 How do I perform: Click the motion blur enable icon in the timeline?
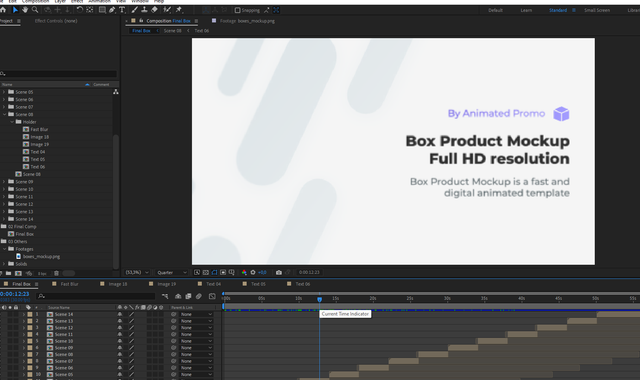click(x=198, y=296)
